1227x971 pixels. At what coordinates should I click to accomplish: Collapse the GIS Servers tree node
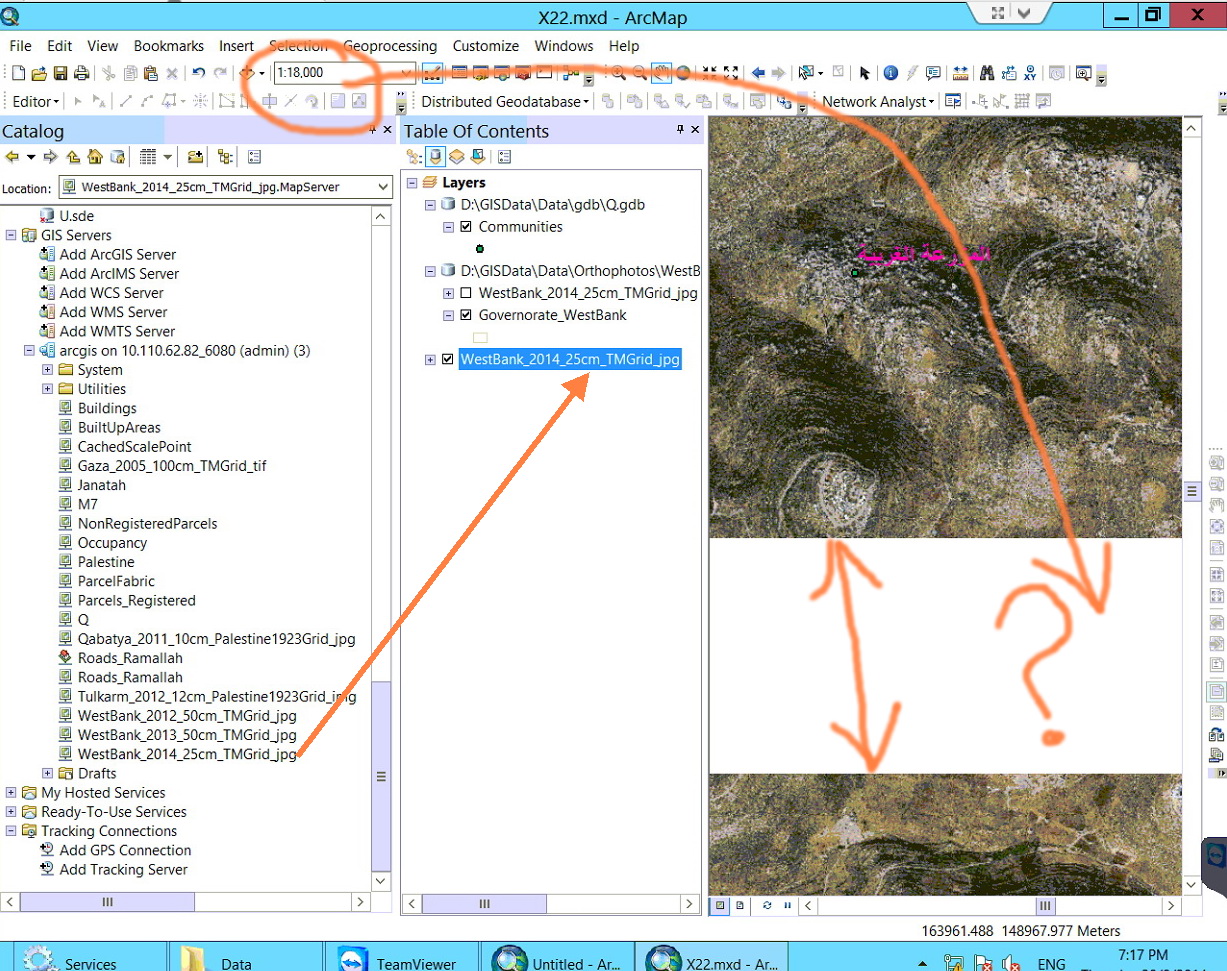[11, 235]
